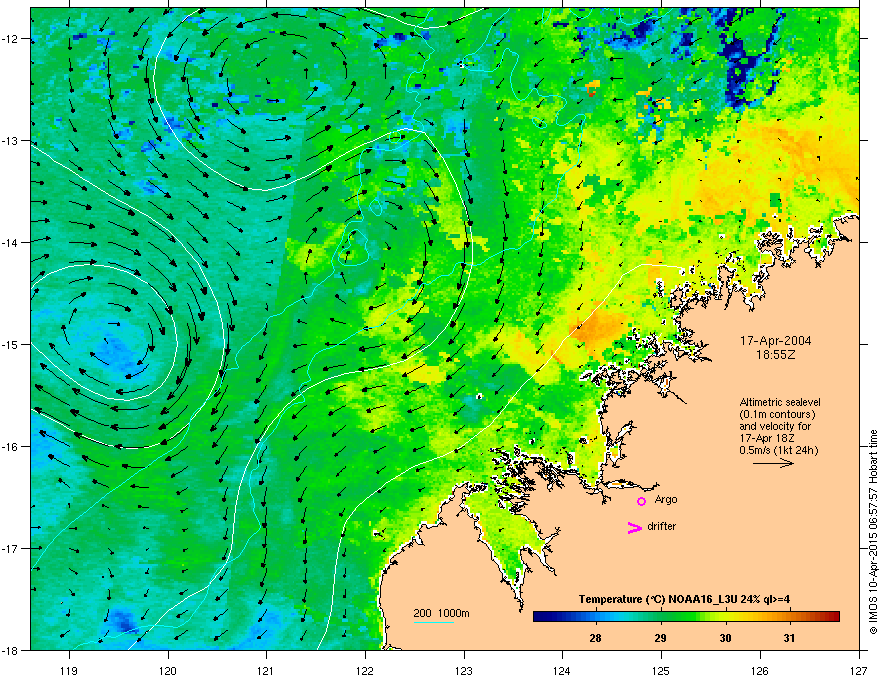This screenshot has height=680, width=880.
Task: Click the '122' longitude axis label
Action: tap(365, 671)
